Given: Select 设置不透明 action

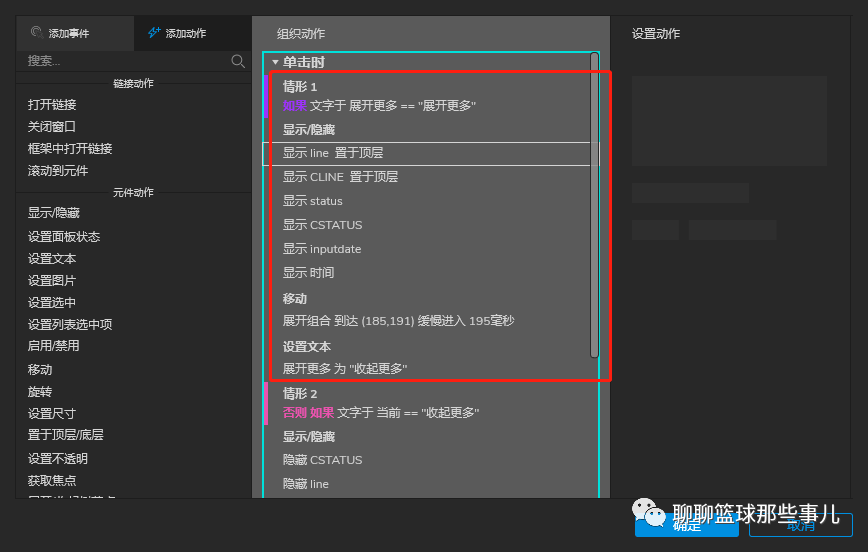Looking at the screenshot, I should (x=58, y=458).
